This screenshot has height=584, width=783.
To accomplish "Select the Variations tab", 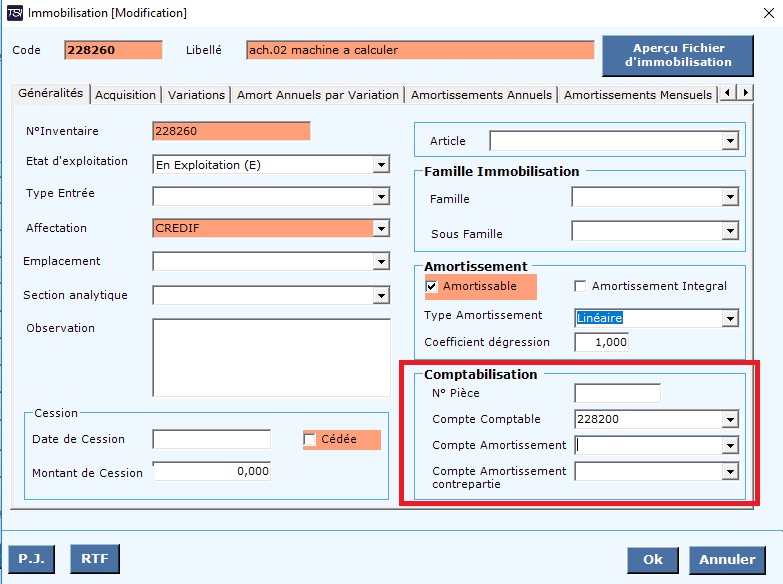I will 196,95.
